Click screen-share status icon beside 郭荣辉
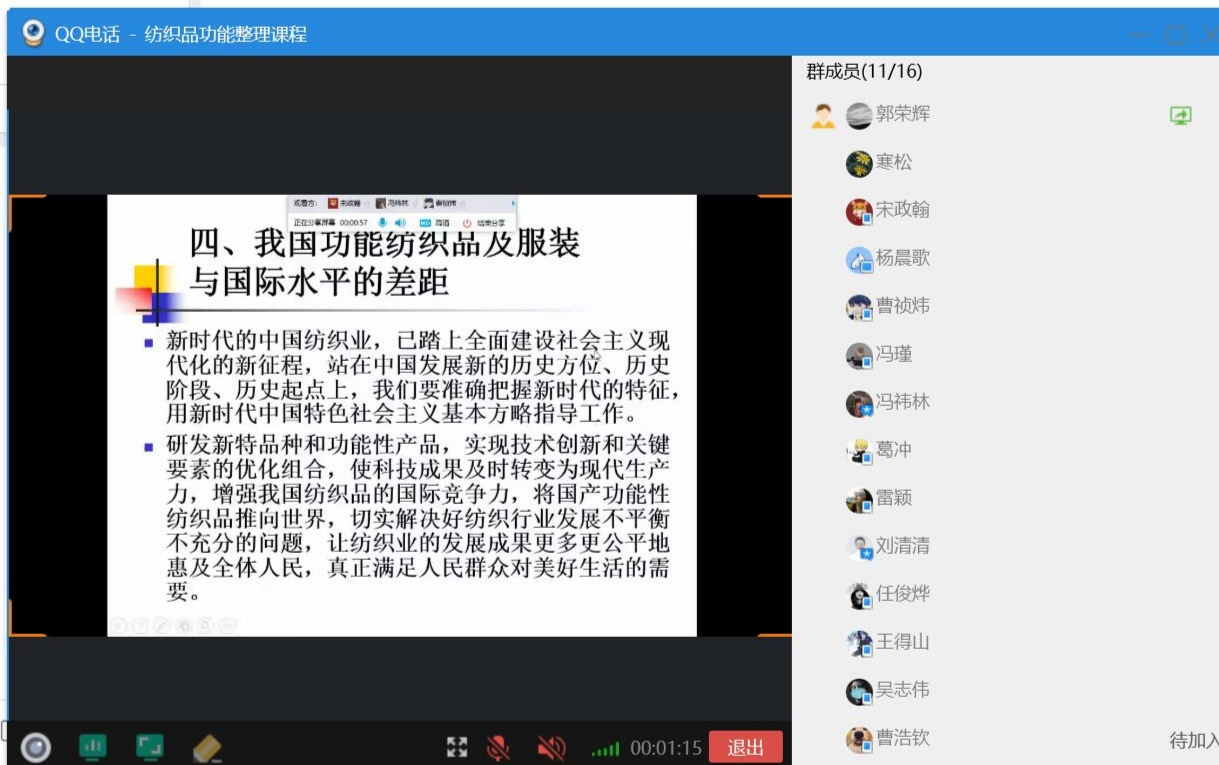This screenshot has width=1219, height=765. pyautogui.click(x=1181, y=116)
